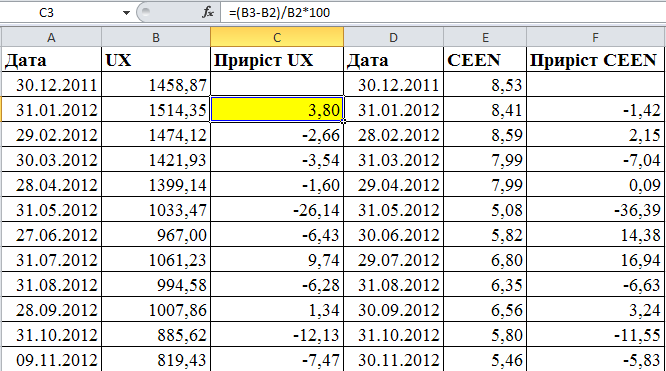666x371 pixels.
Task: Select column B header
Action: pyautogui.click(x=156, y=37)
